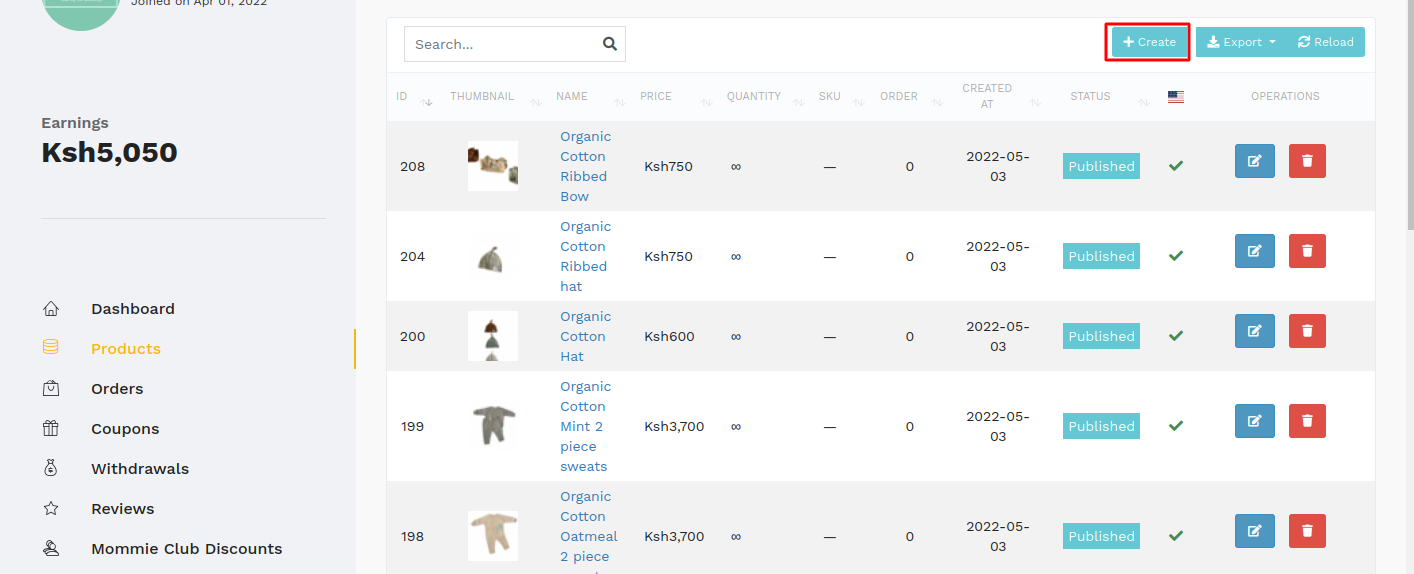Click the Ksh600 price cell
Viewport: 1414px width, 574px height.
click(669, 336)
